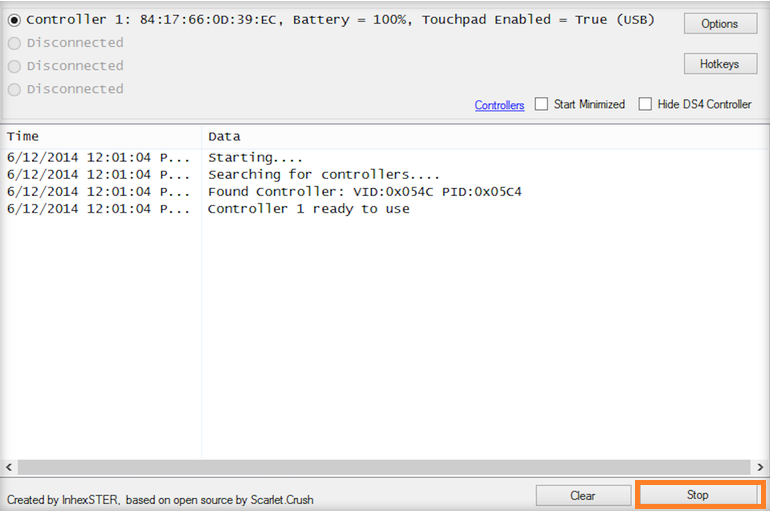This screenshot has width=772, height=511.
Task: Enable the Start Minimized checkbox
Action: (x=542, y=104)
